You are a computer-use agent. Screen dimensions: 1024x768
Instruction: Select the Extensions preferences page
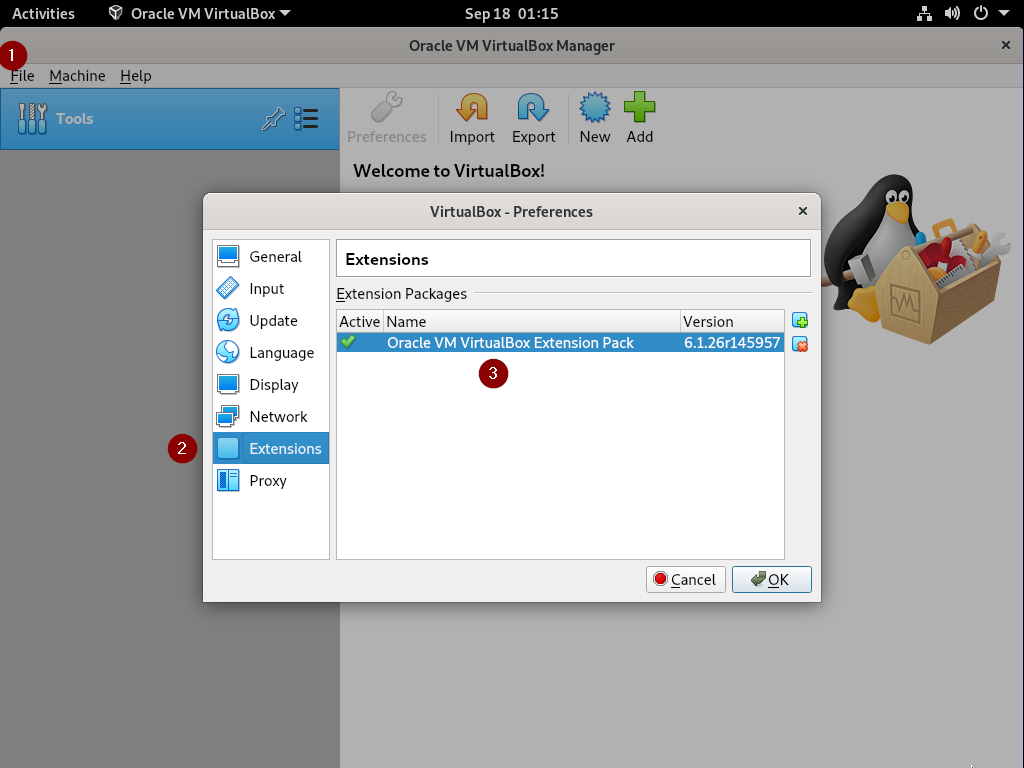270,449
